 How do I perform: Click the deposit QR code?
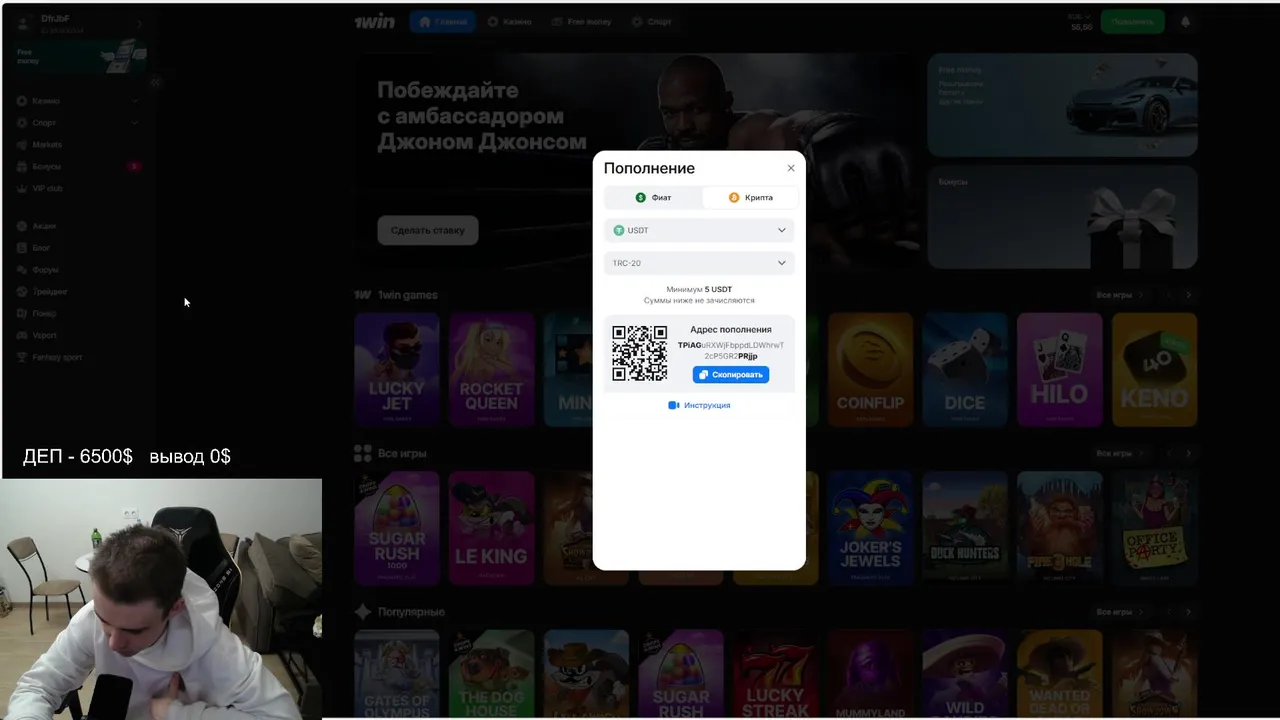point(640,353)
